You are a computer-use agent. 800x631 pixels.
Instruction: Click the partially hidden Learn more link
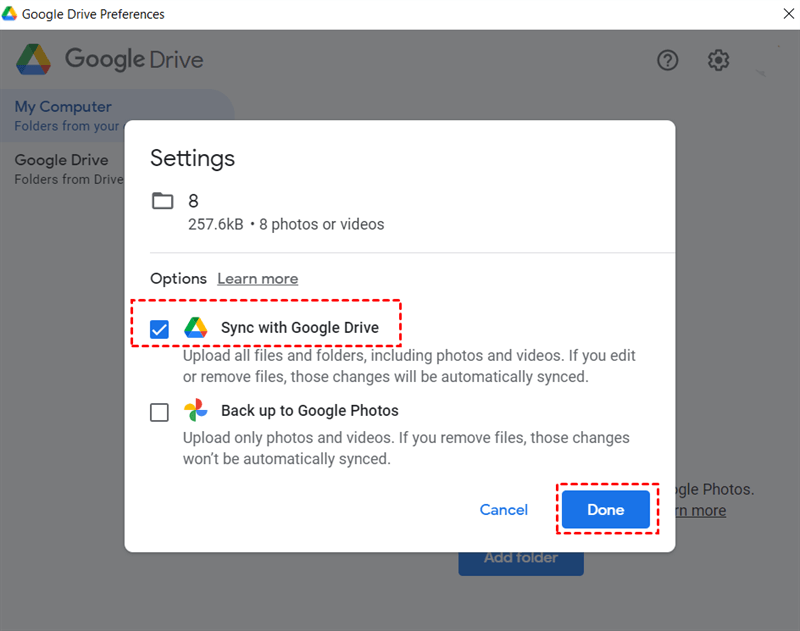click(702, 510)
